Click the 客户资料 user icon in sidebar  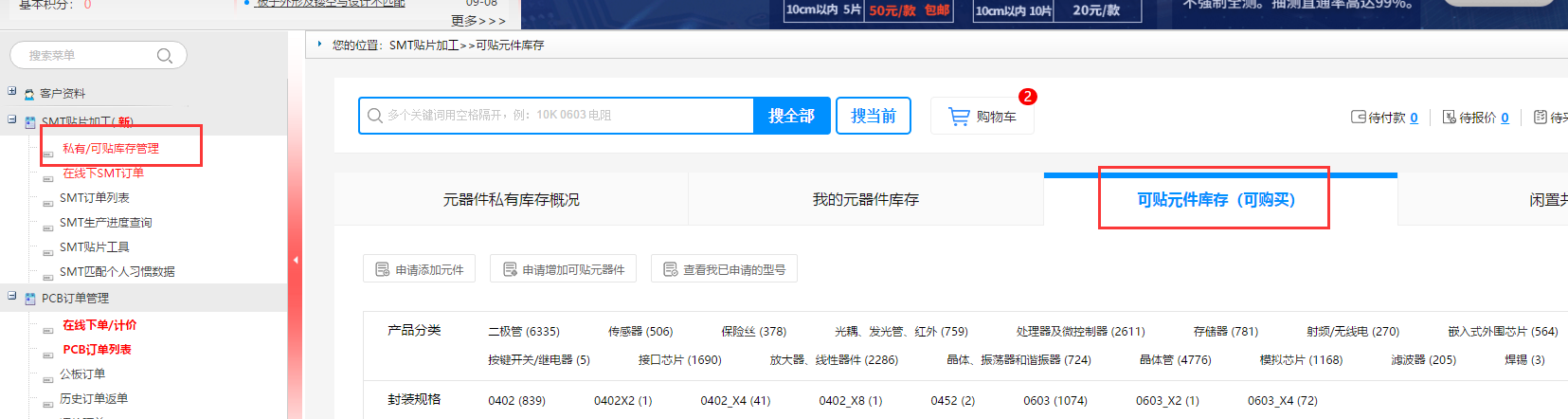[x=29, y=94]
